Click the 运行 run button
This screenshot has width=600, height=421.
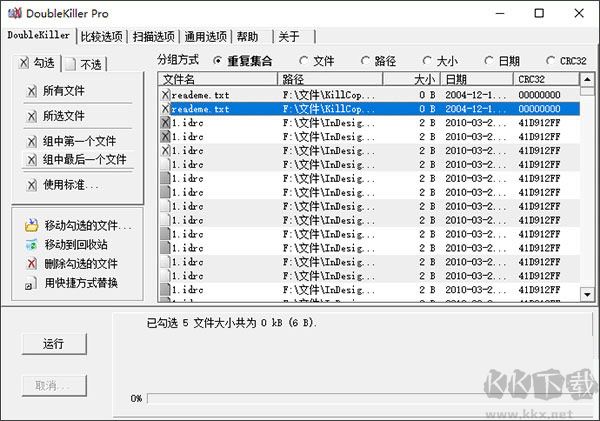(54, 344)
